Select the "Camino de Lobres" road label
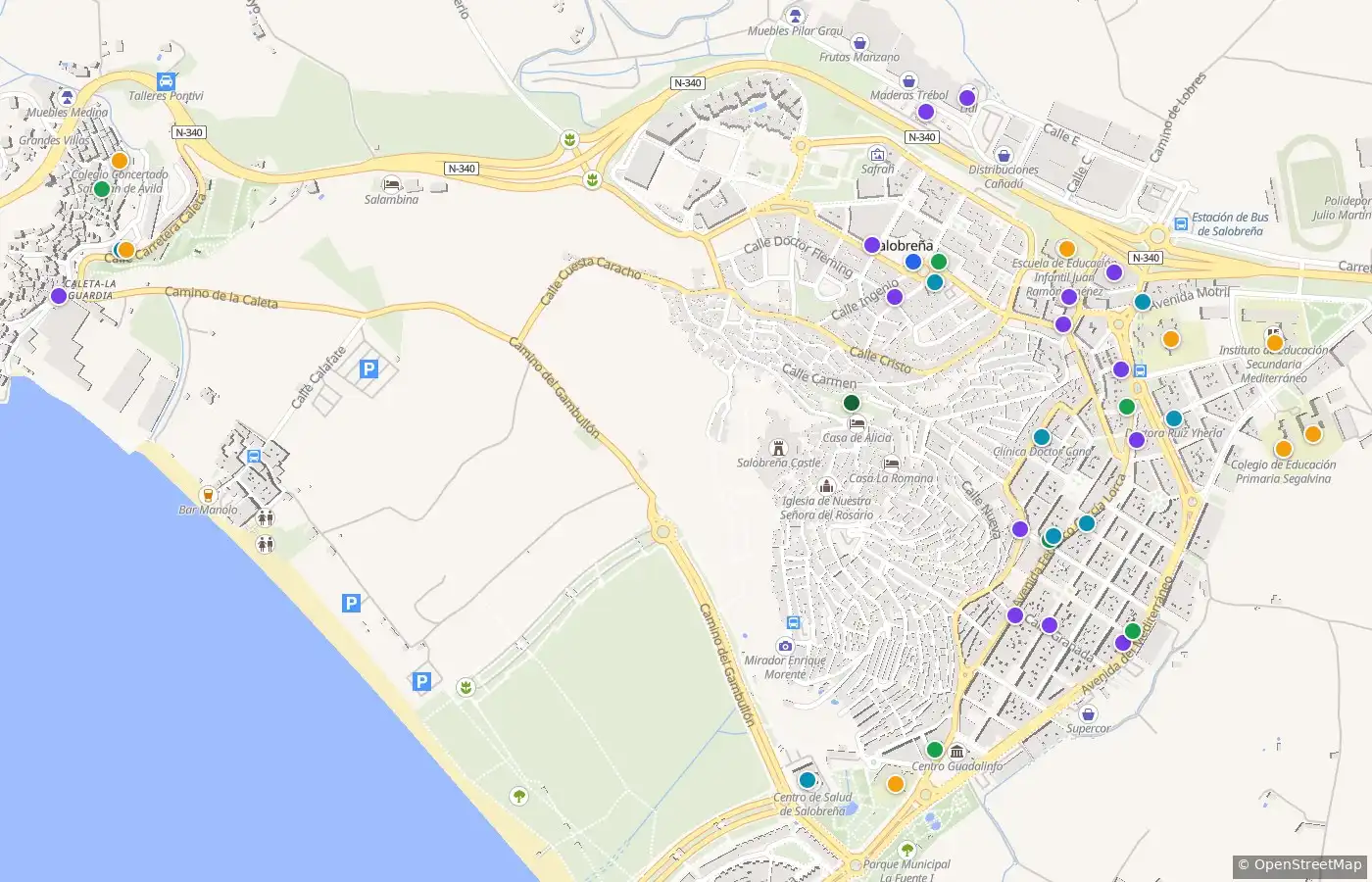This screenshot has width=1372, height=882. 1178,117
